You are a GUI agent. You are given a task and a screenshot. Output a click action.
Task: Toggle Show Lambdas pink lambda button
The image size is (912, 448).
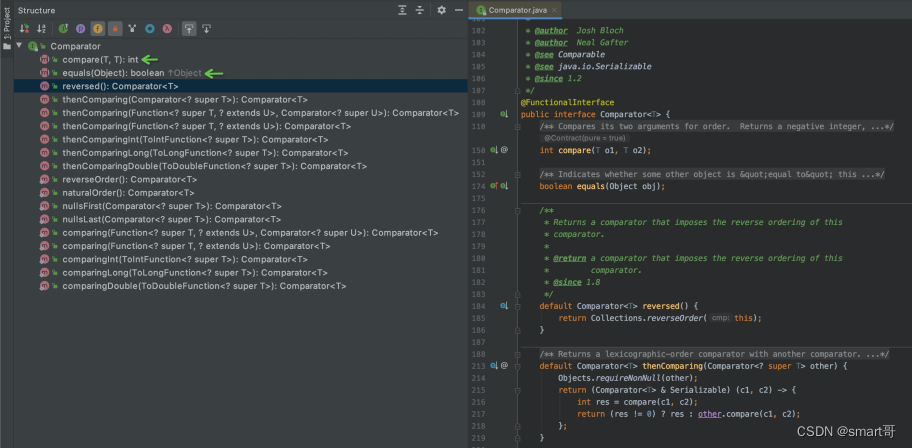tap(167, 29)
